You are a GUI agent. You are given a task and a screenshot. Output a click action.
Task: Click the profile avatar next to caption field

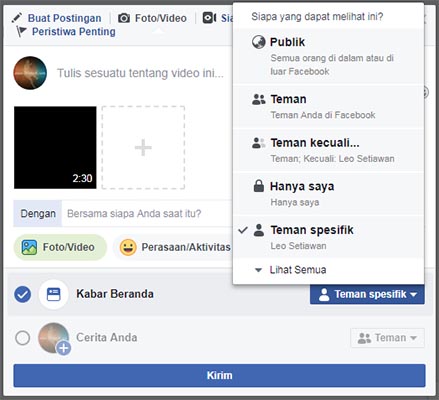pos(30,73)
